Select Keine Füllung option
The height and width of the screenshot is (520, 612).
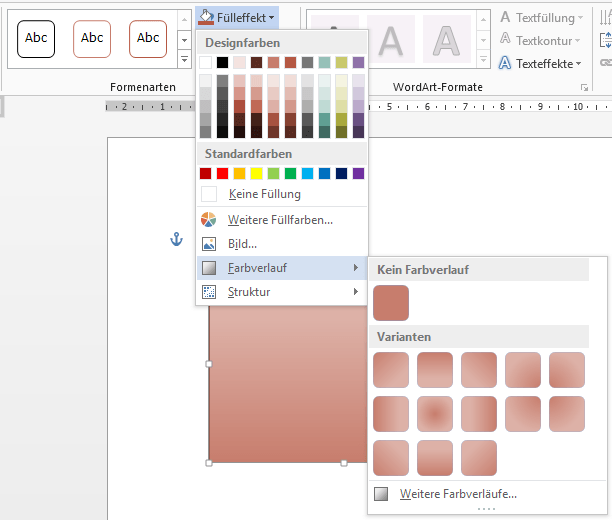coord(264,194)
